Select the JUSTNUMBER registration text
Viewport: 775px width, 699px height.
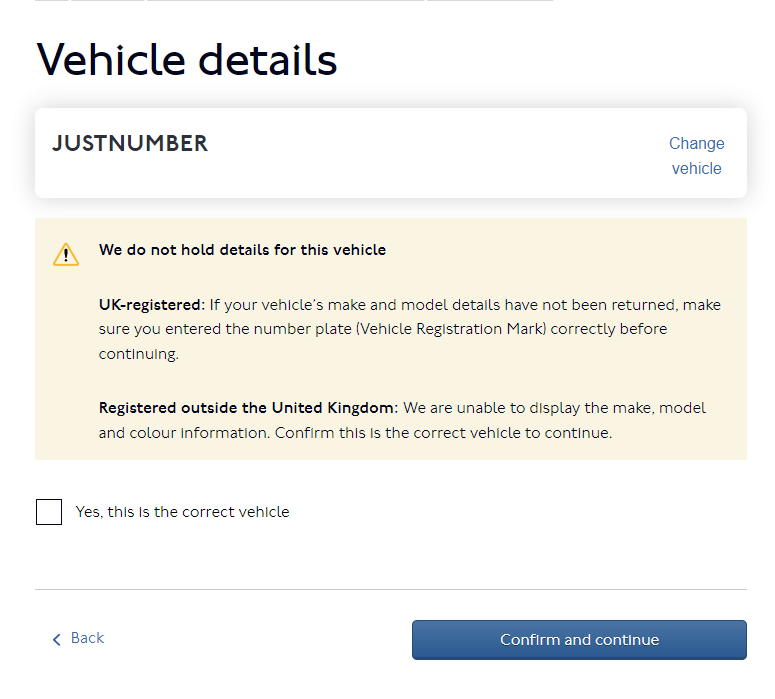[x=130, y=144]
